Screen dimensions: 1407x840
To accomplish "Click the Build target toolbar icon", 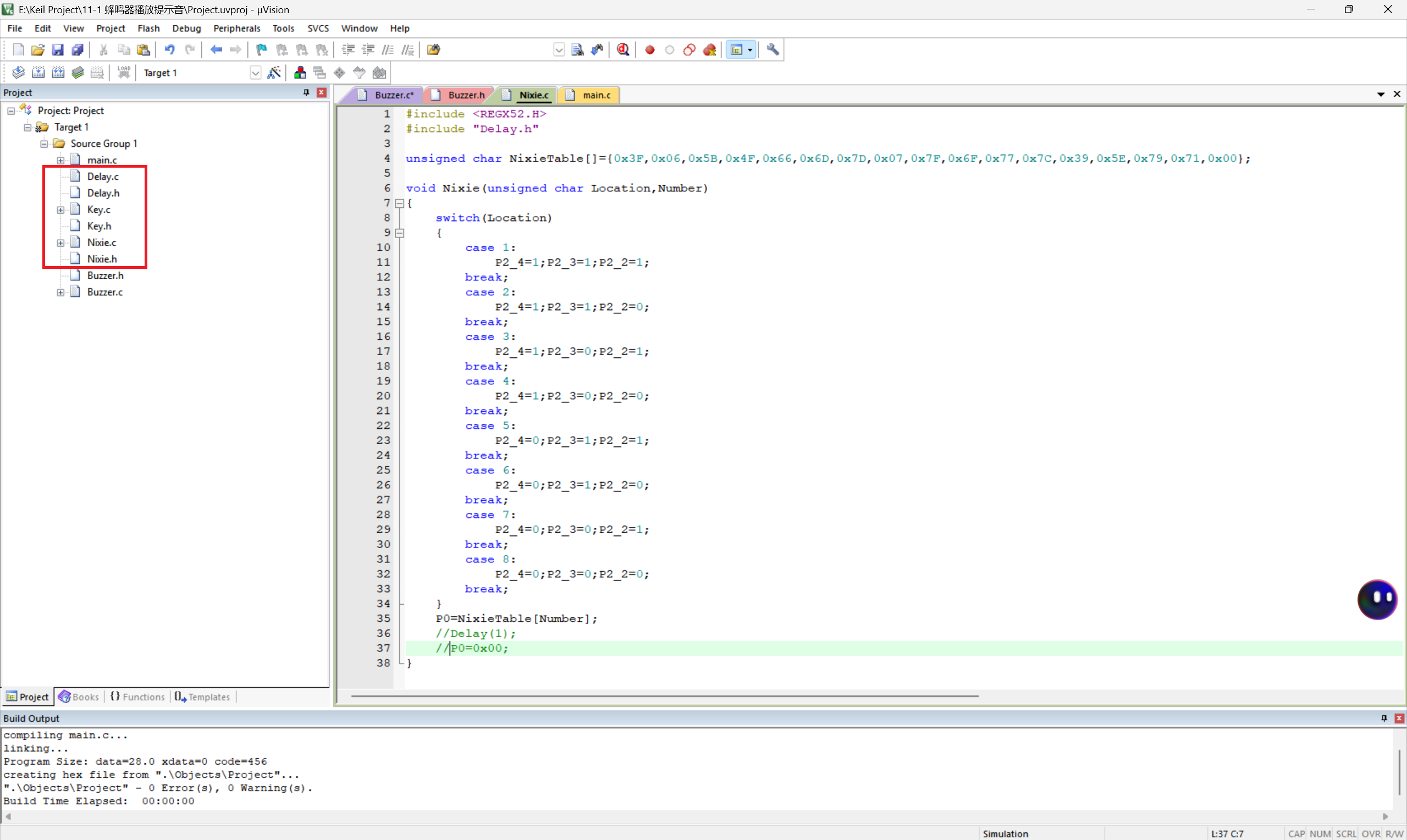I will 38,73.
